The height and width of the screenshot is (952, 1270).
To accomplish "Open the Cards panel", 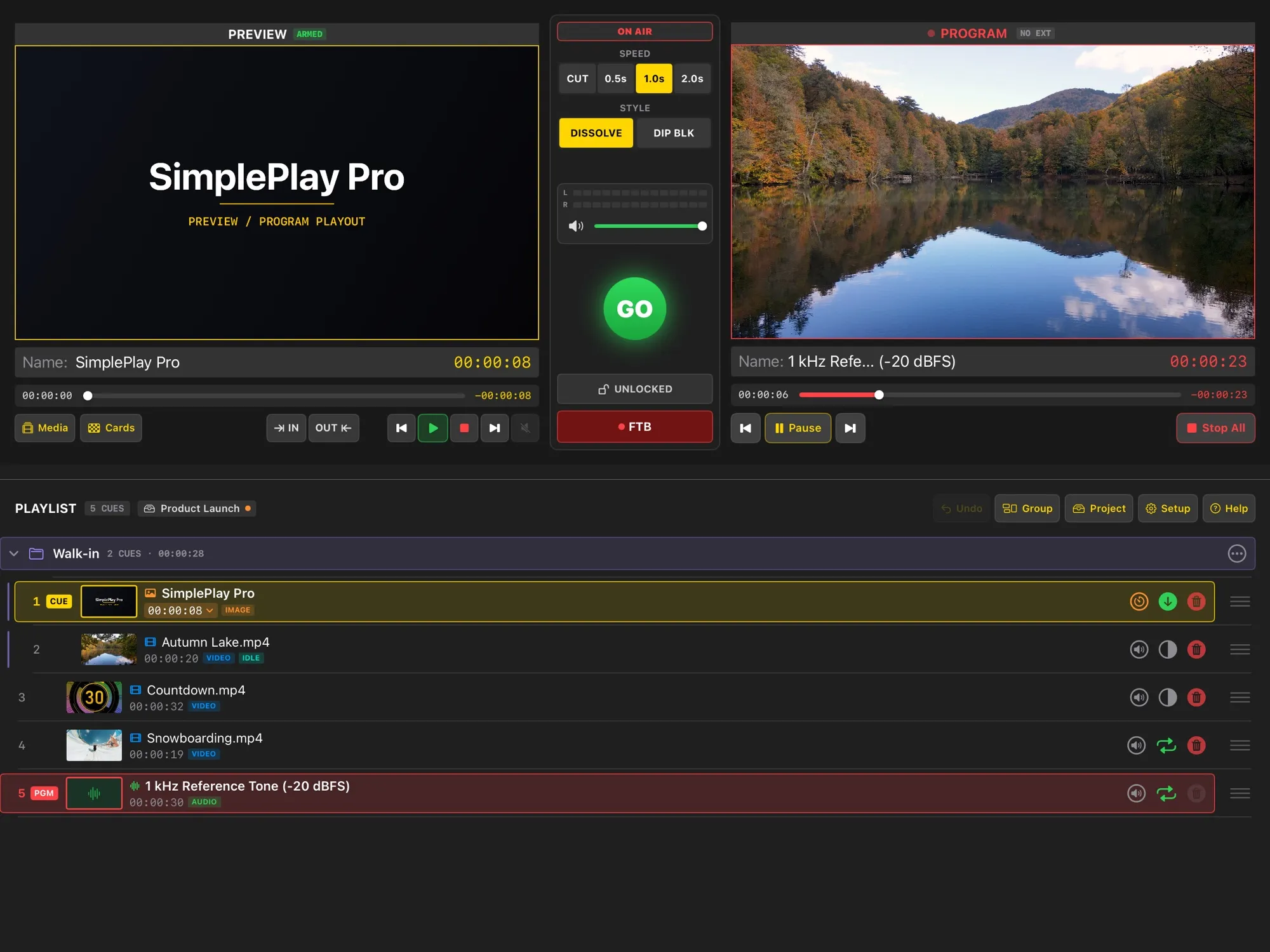I will (x=111, y=428).
